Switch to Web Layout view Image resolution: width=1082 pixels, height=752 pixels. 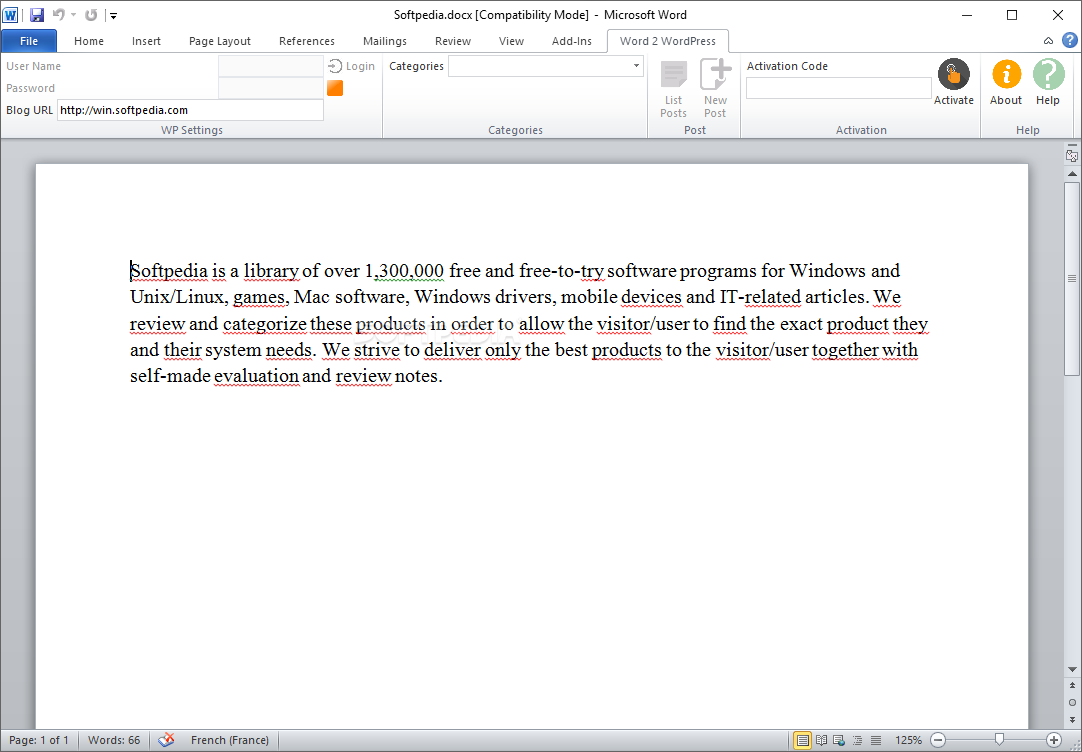839,740
